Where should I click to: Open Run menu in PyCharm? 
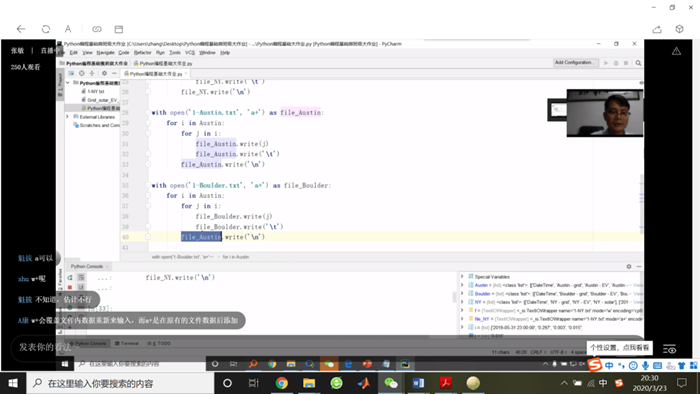(160, 53)
